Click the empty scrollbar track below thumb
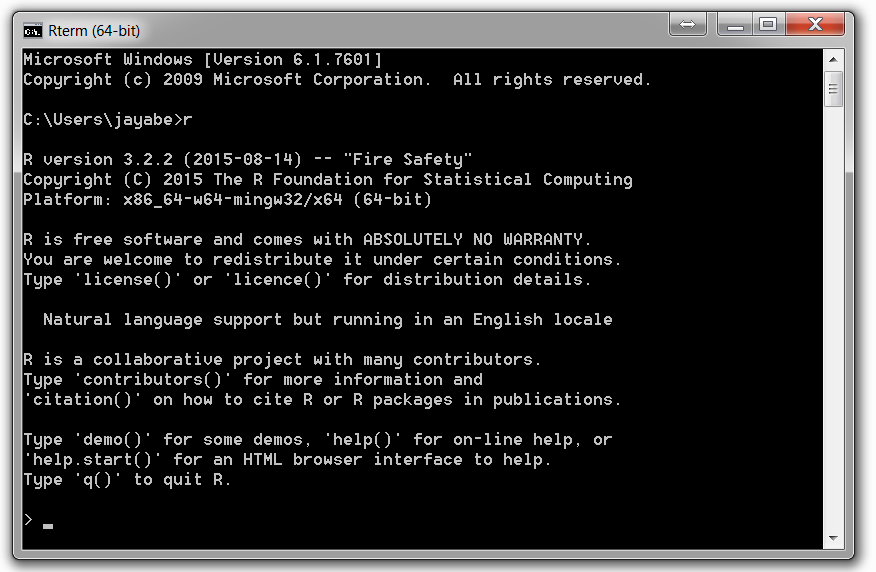This screenshot has height=572, width=876. (x=833, y=317)
